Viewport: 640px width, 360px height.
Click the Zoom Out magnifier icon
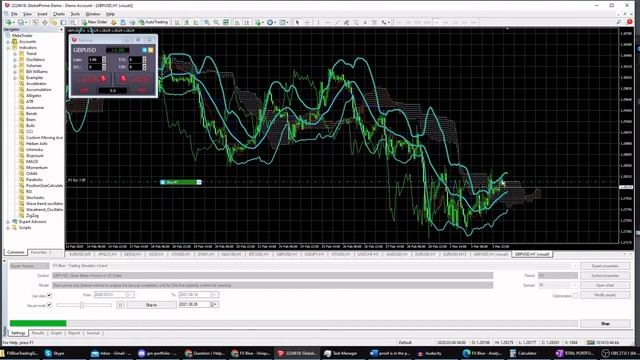point(216,22)
